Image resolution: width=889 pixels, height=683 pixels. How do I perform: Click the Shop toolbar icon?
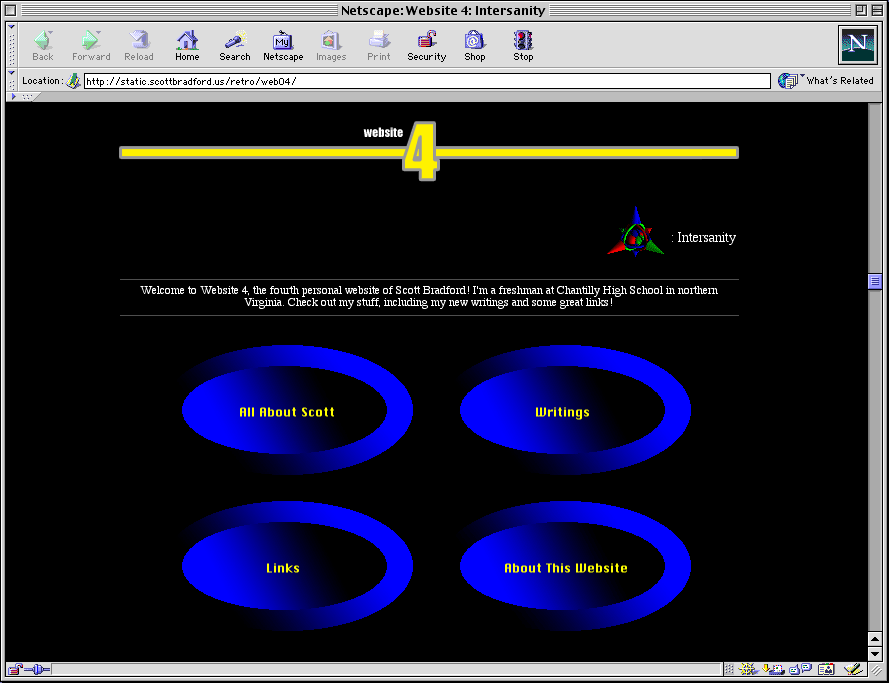tap(474, 45)
